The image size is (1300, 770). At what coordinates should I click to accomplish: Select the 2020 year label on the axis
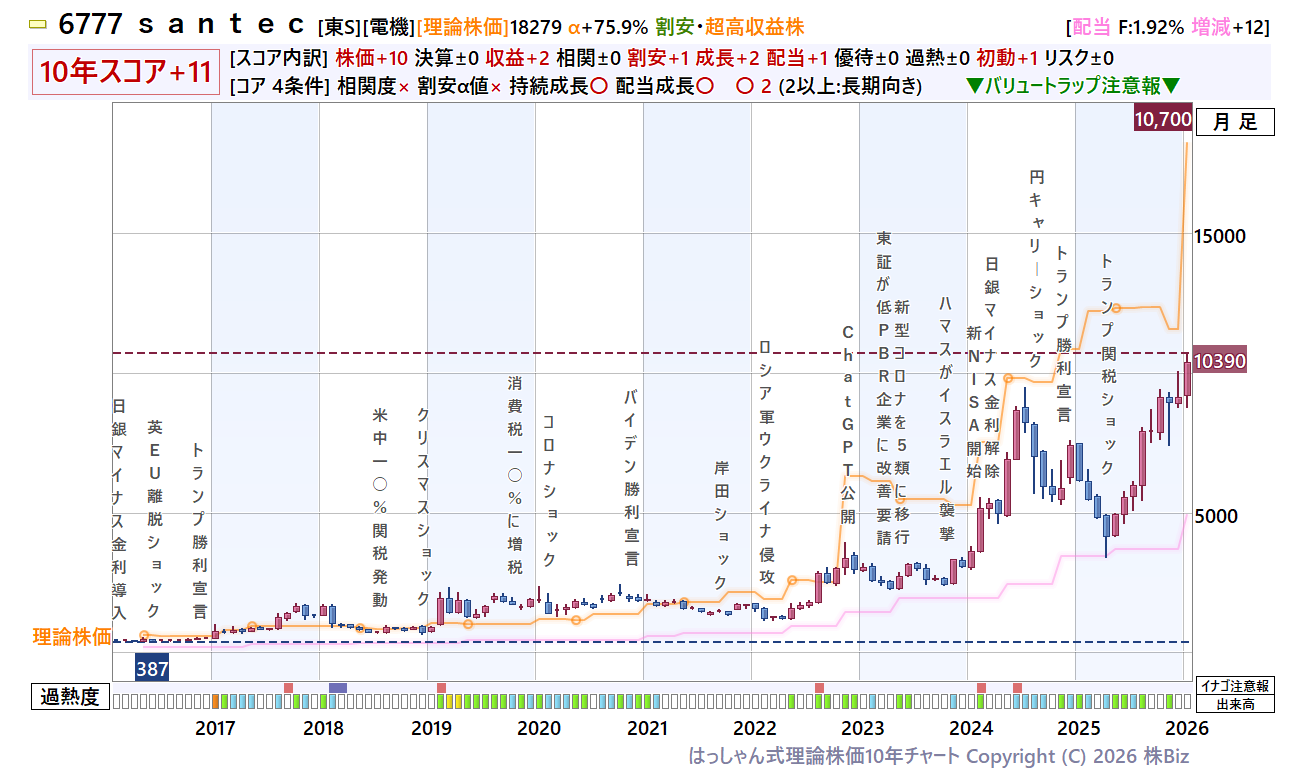tap(539, 727)
